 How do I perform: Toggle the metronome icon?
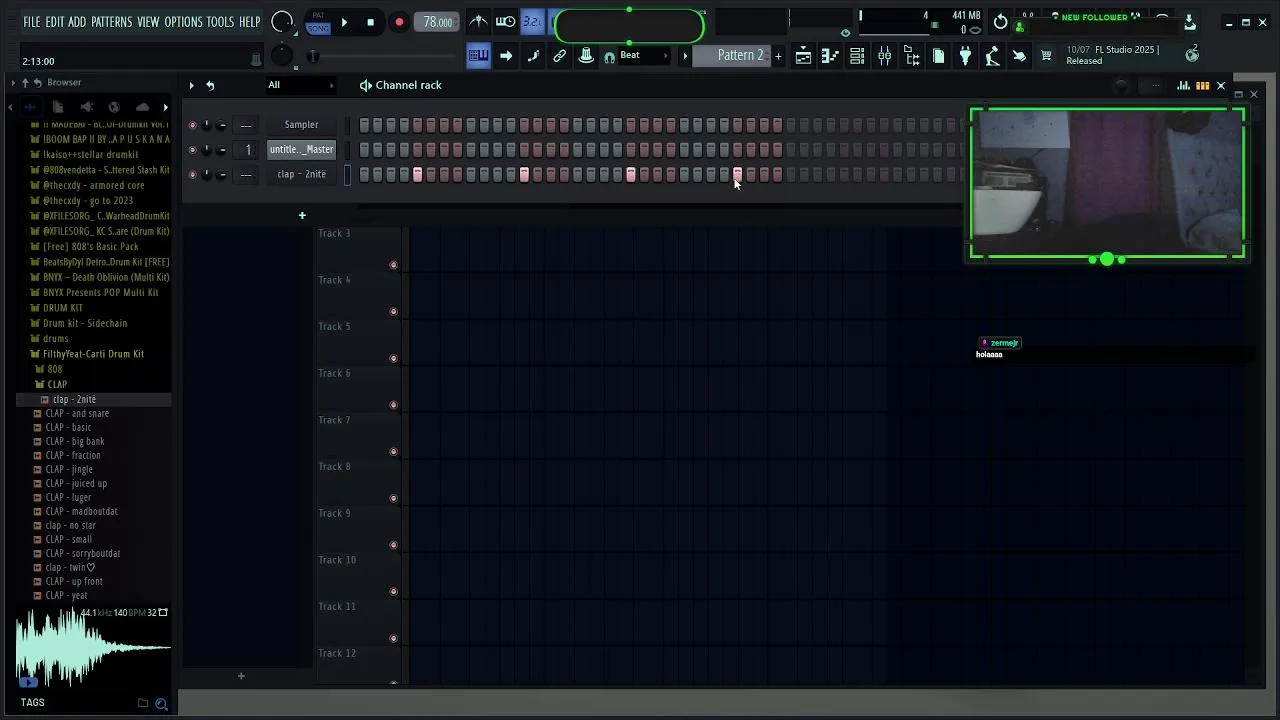tap(479, 22)
